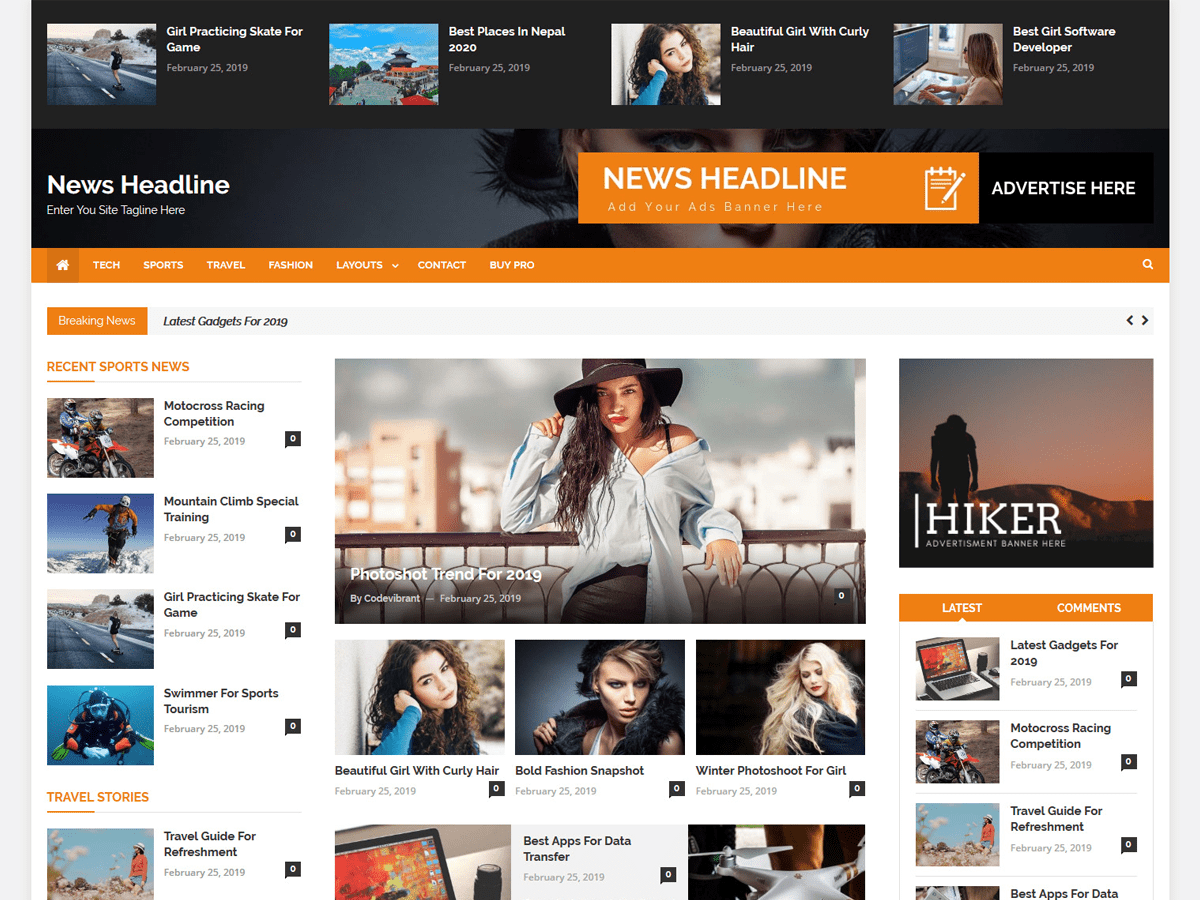Click the notepad icon in the ads banner
This screenshot has width=1200, height=900.
click(944, 187)
